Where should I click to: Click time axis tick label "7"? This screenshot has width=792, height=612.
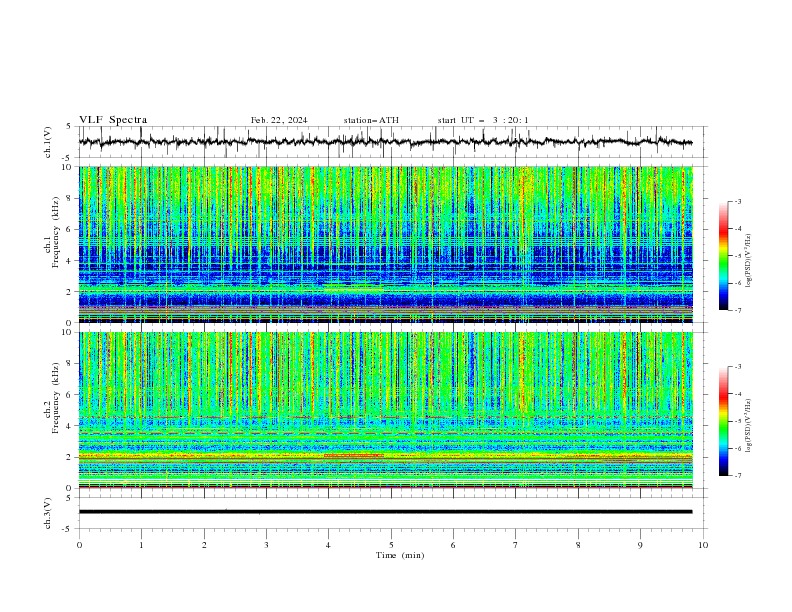(x=516, y=545)
